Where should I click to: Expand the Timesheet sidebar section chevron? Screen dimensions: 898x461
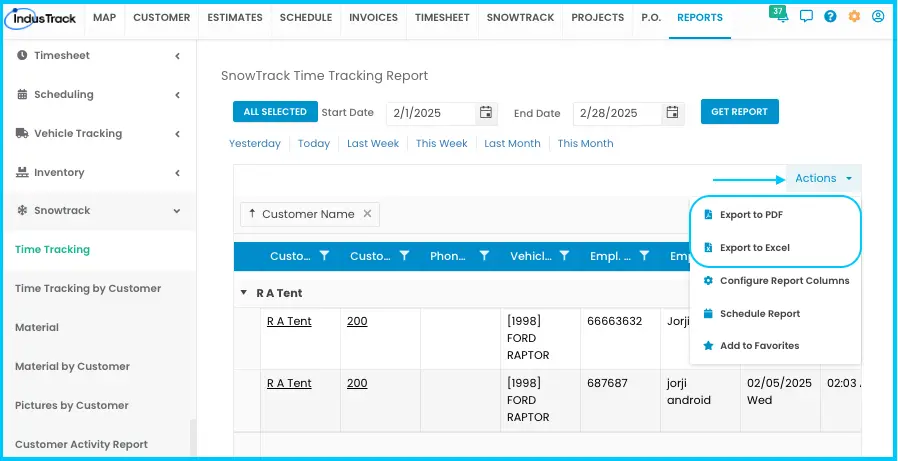pyautogui.click(x=178, y=56)
